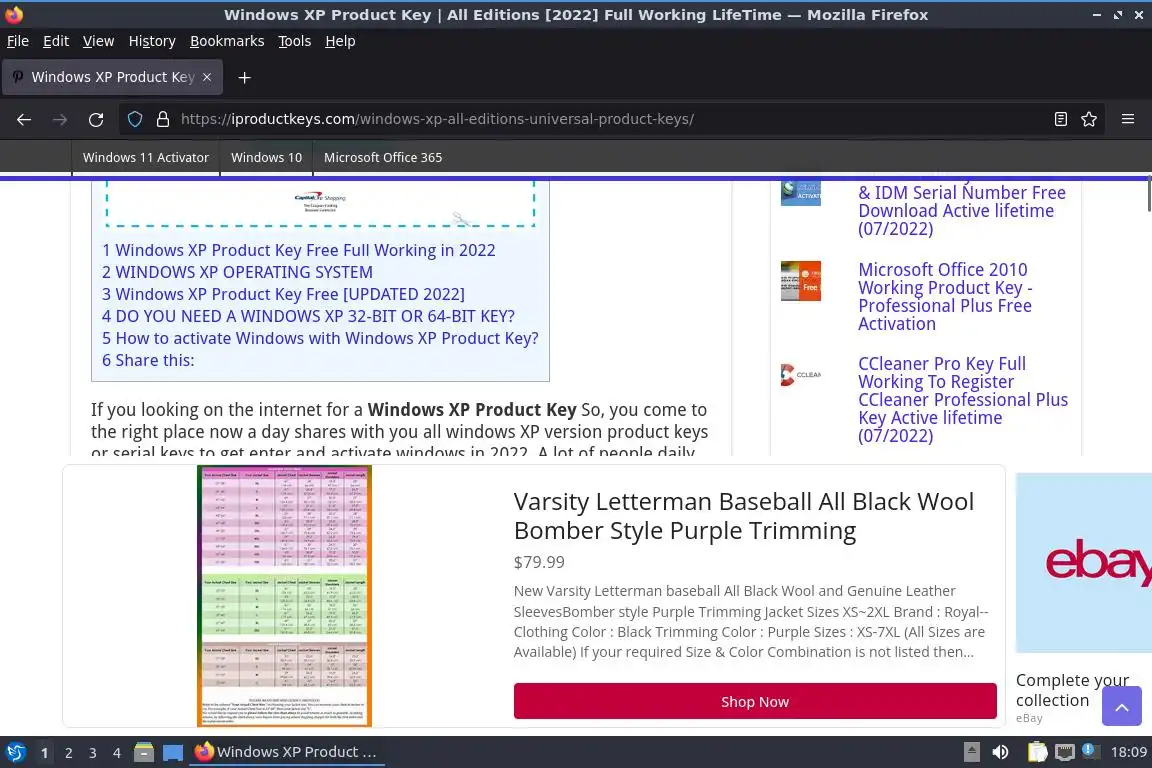Open the View menu

pyautogui.click(x=98, y=41)
